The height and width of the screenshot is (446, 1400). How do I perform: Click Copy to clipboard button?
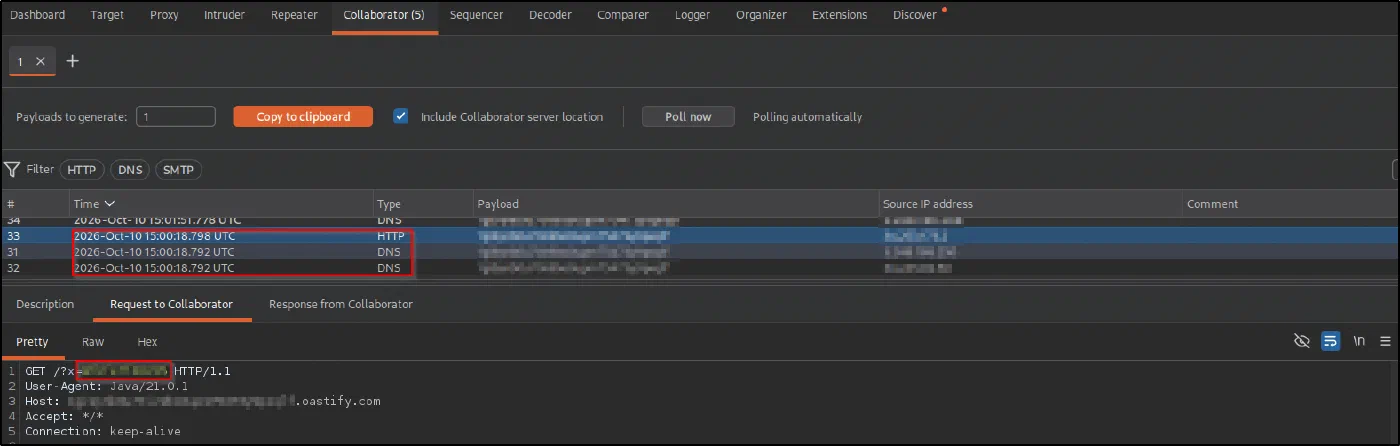point(303,117)
